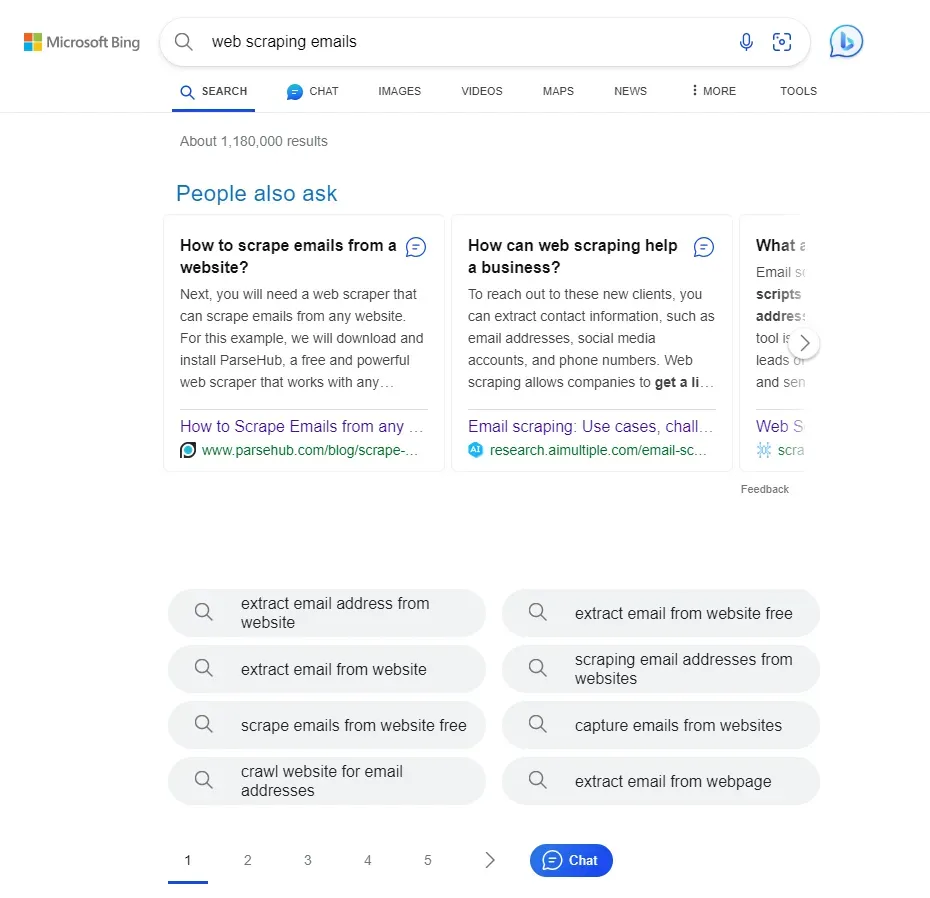Image resolution: width=930 pixels, height=898 pixels.
Task: Open the Chat button at the page bottom
Action: coord(570,860)
